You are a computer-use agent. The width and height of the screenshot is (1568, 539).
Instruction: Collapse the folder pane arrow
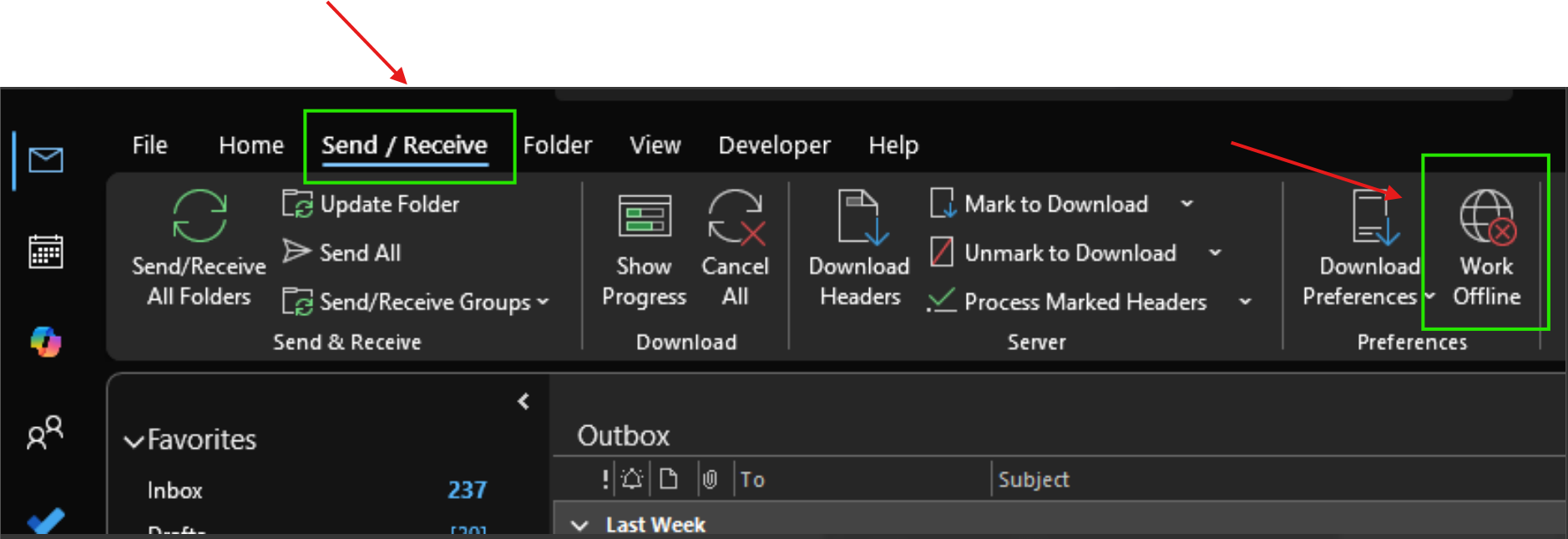[x=524, y=401]
